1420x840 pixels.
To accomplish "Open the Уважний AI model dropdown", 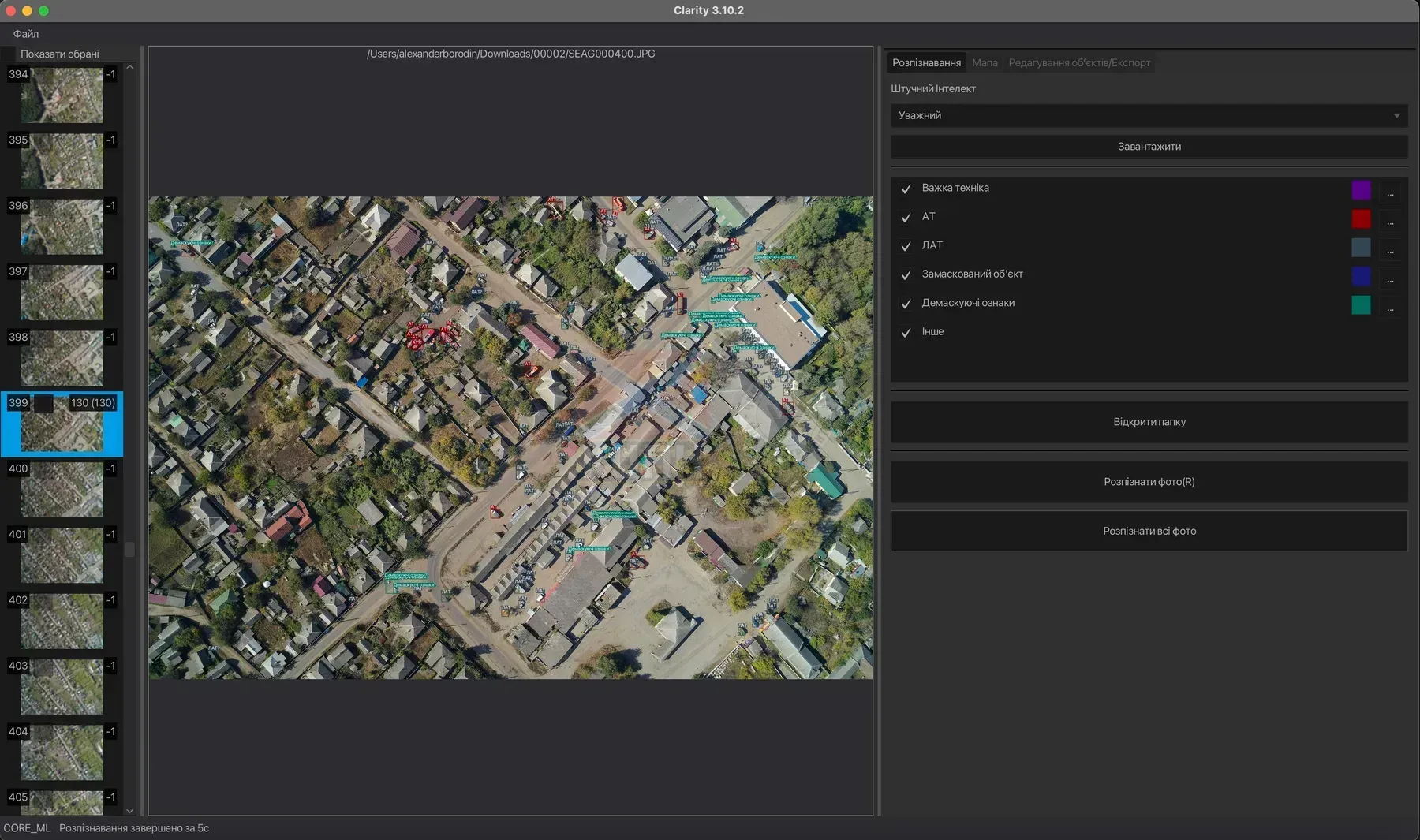I will (x=1149, y=115).
